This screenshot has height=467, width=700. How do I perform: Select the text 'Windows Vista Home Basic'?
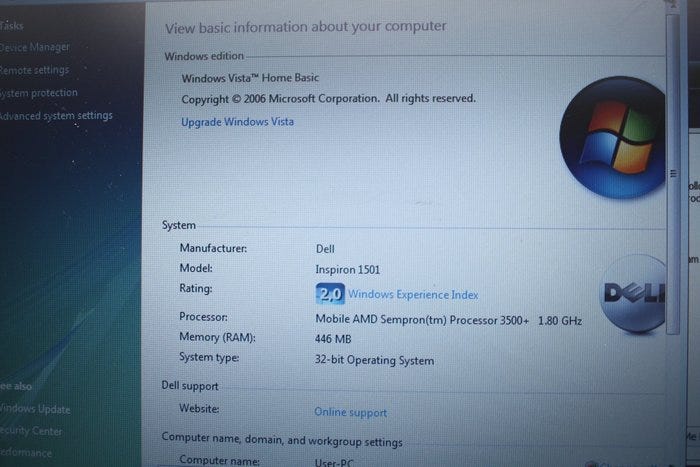pyautogui.click(x=250, y=78)
